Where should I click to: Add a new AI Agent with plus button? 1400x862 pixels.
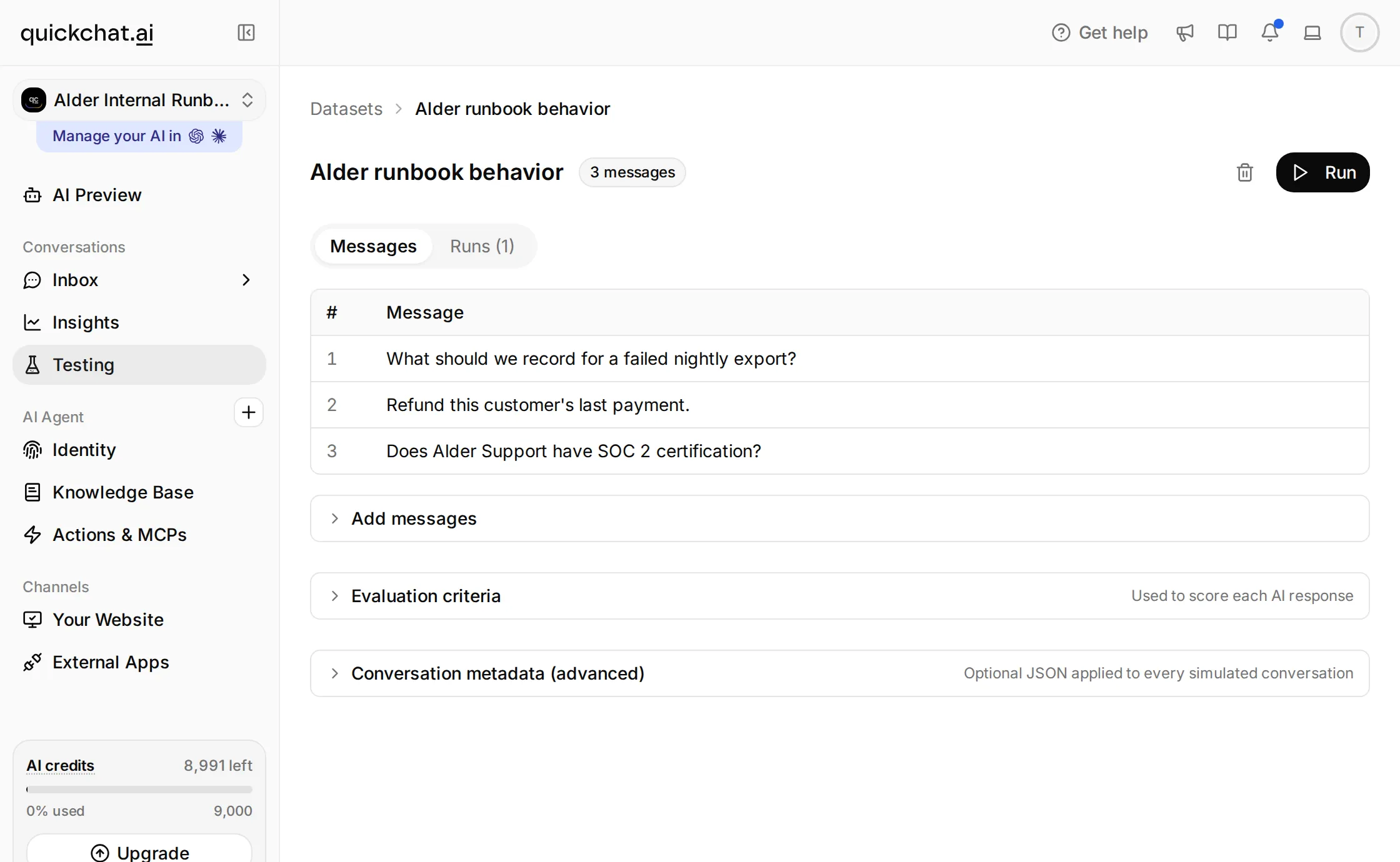tap(249, 412)
